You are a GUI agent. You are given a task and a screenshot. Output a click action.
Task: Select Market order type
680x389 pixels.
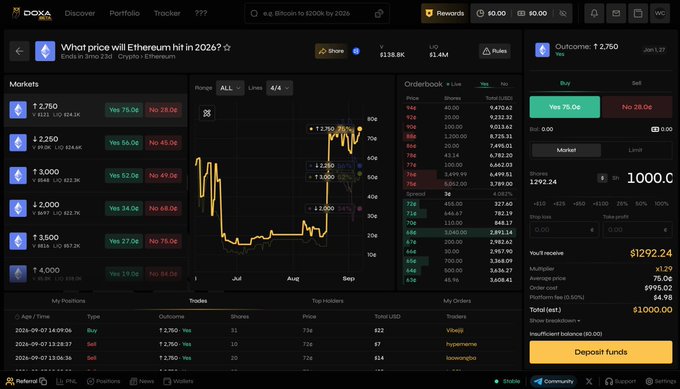coord(566,150)
